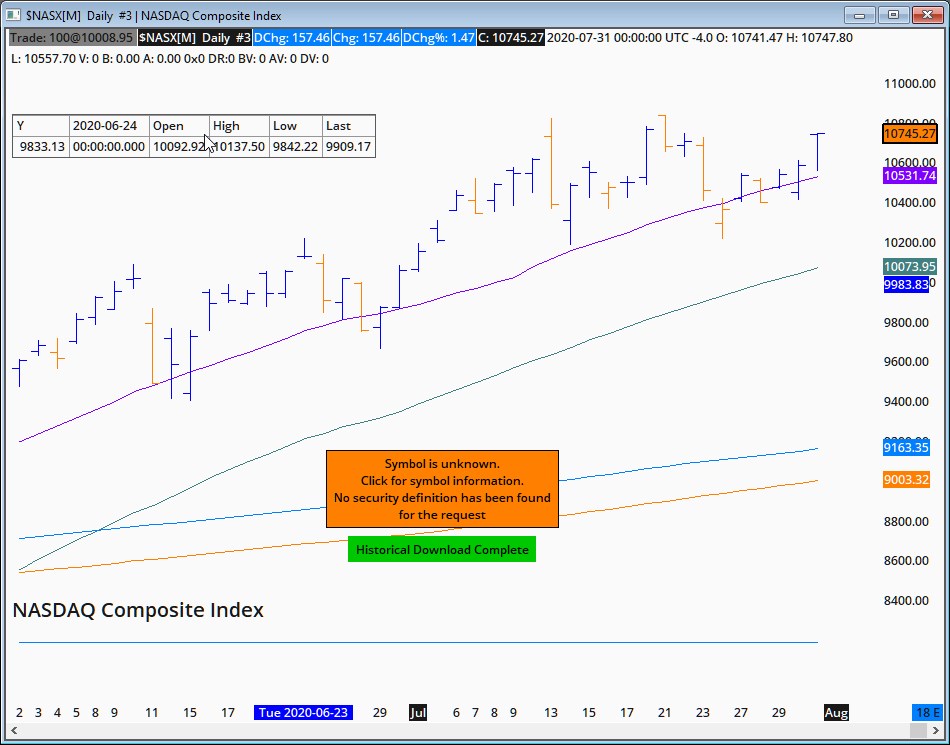Click the orange 'Symbol is unknown' message box
The height and width of the screenshot is (745, 950).
(442, 489)
